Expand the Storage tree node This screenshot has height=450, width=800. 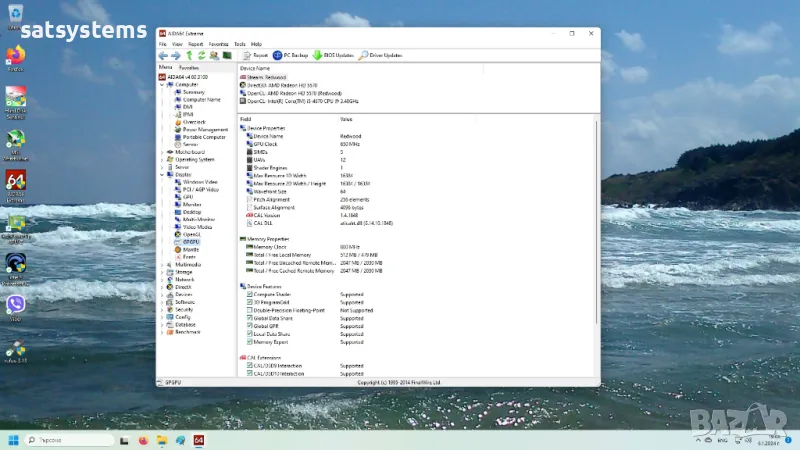coord(163,272)
